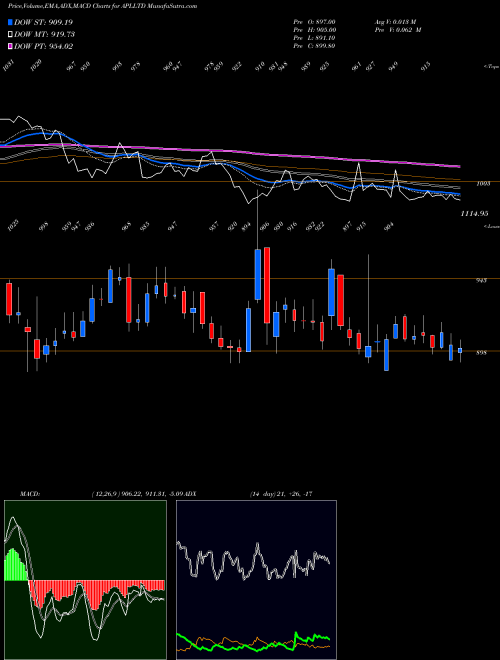The width and height of the screenshot is (500, 660).
Task: Click the 'Pre L: 891.10' low value
Action: coord(314,38)
